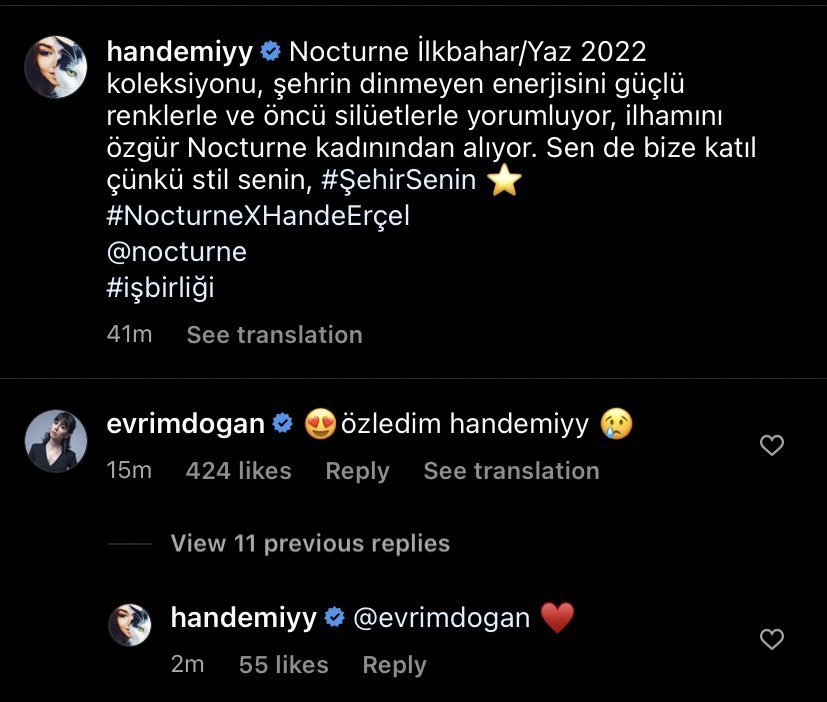Image resolution: width=827 pixels, height=702 pixels.
Task: Expand View 11 previous replies
Action: [x=310, y=543]
